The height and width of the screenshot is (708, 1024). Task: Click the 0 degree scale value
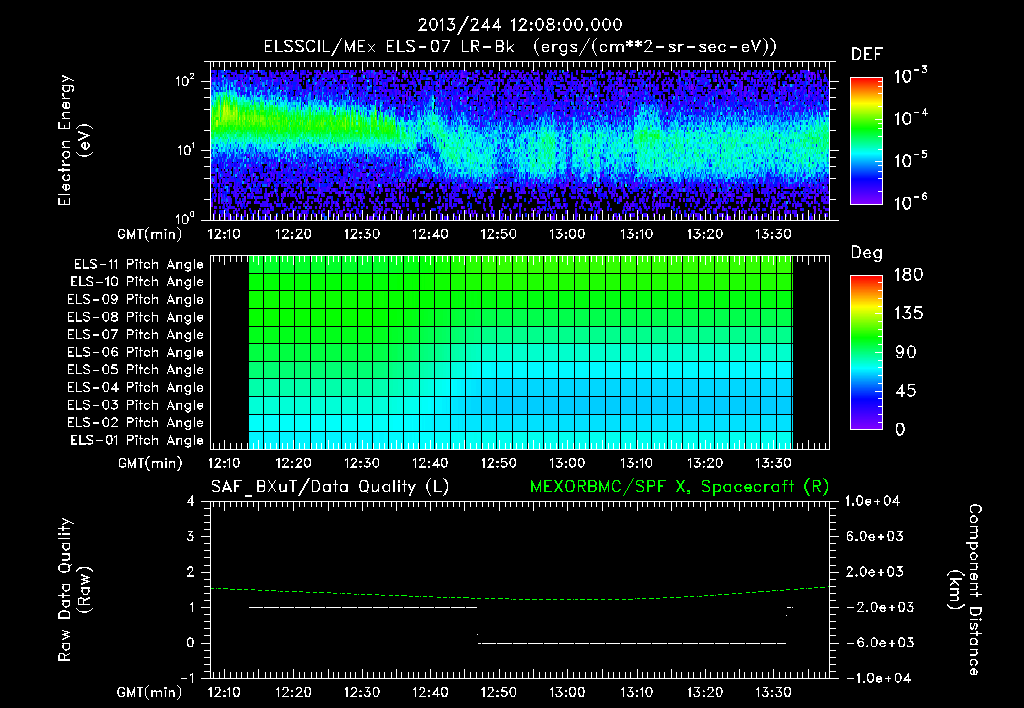point(900,429)
